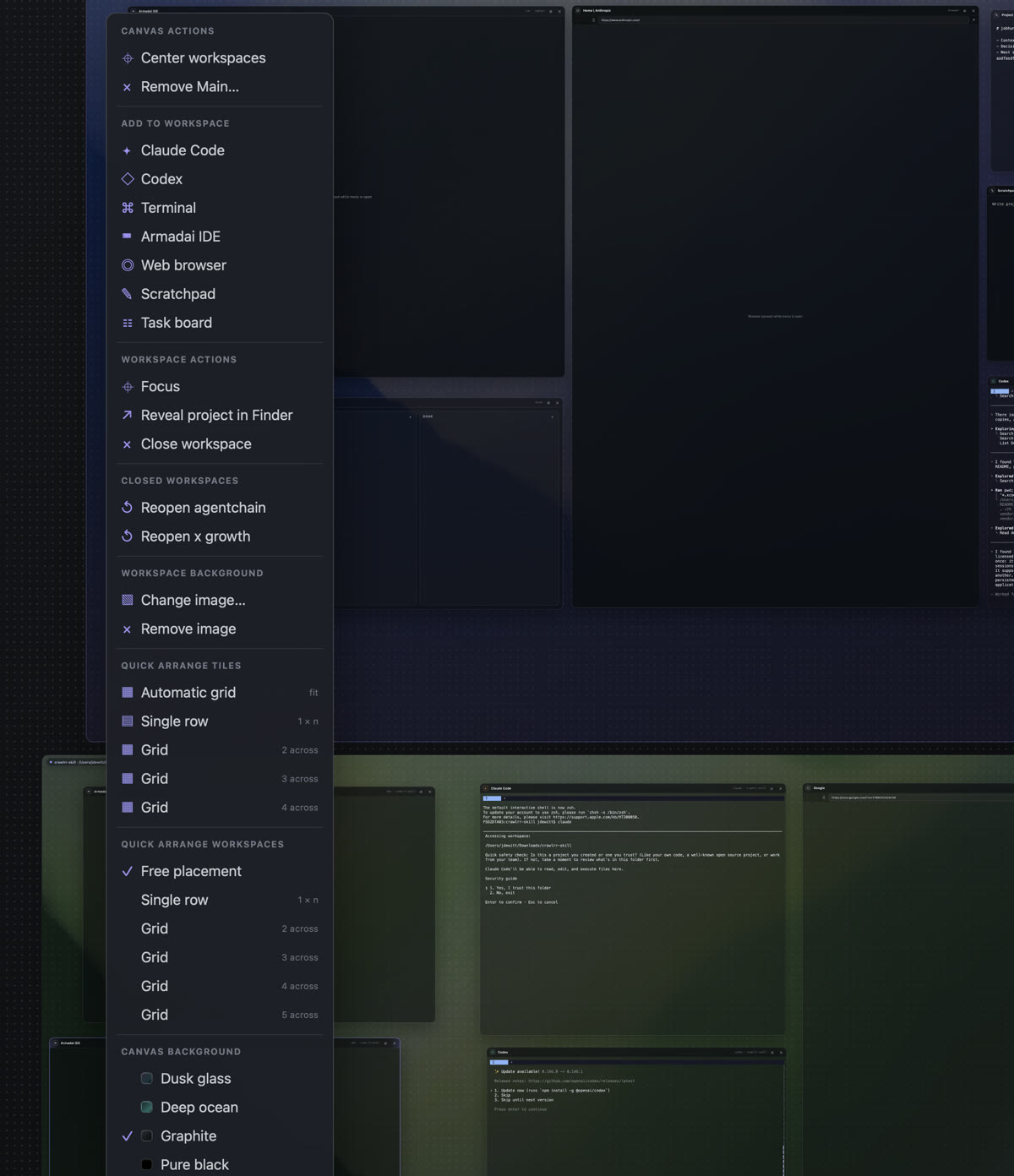Select Close workspace menu entry

pyautogui.click(x=220, y=444)
